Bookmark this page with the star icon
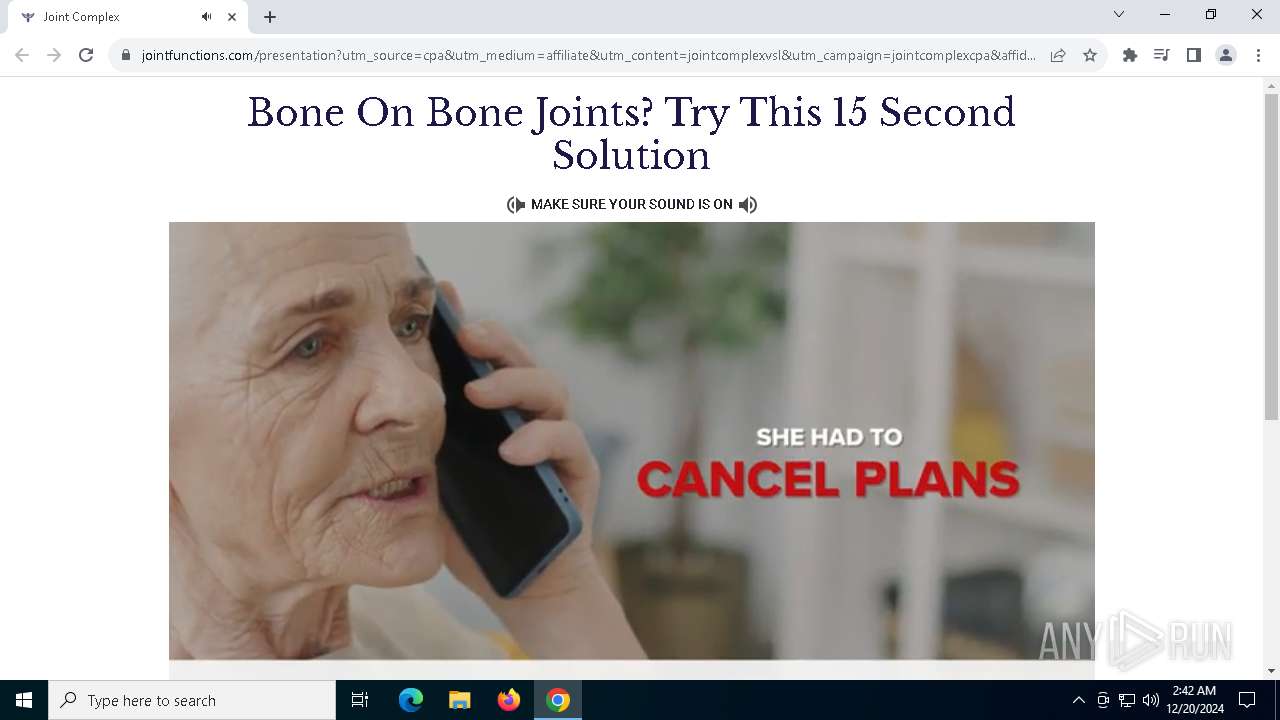 [x=1090, y=55]
